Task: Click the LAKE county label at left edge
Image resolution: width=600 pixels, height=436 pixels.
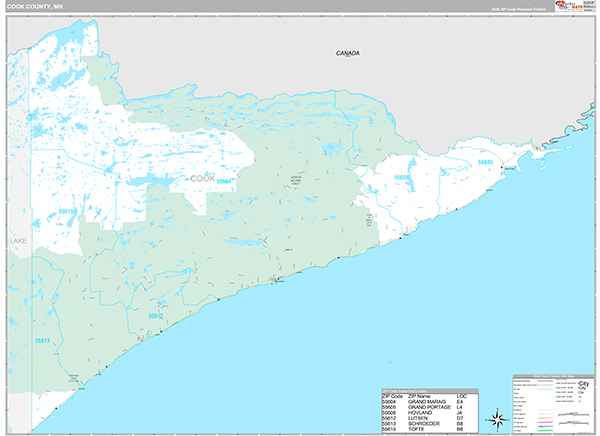Action: [19, 242]
